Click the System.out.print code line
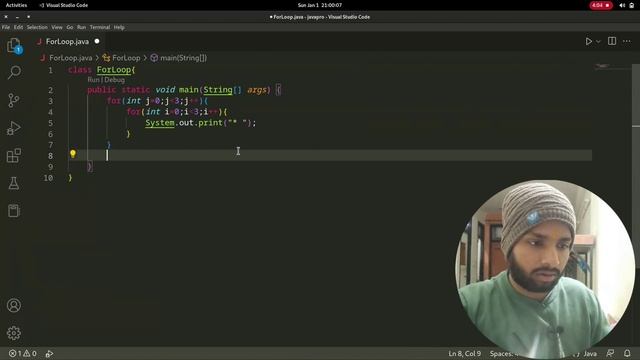This screenshot has height=360, width=640. point(200,123)
